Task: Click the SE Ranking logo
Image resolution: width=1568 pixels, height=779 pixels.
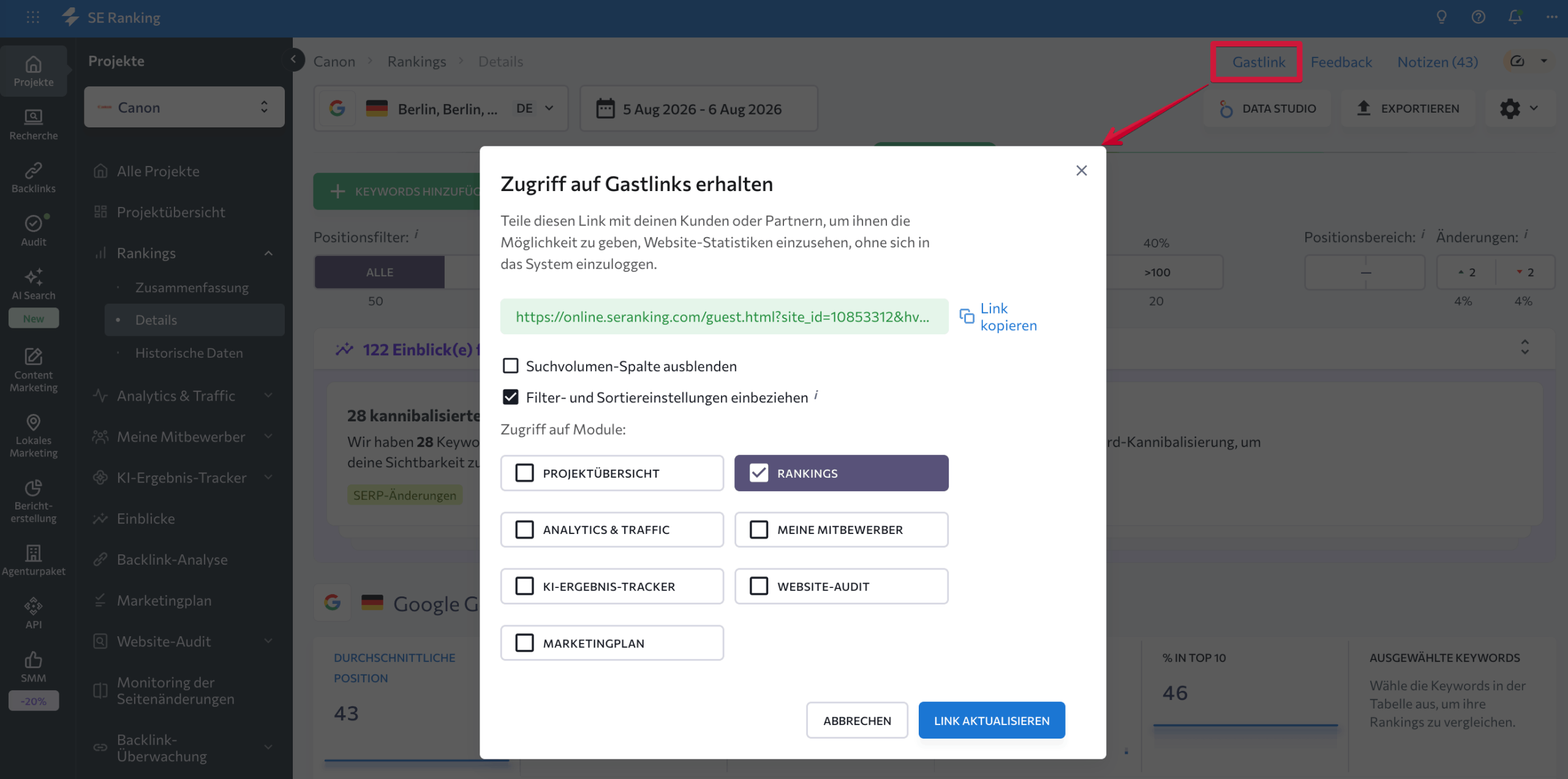Action: (111, 17)
